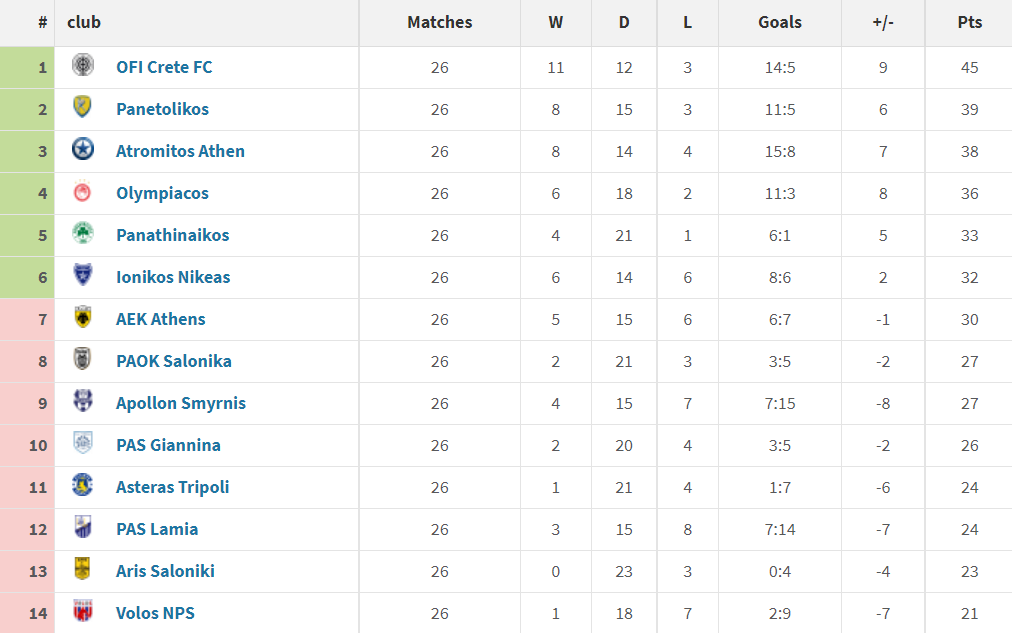The height and width of the screenshot is (633, 1012).
Task: Click the club column header
Action: (x=84, y=22)
